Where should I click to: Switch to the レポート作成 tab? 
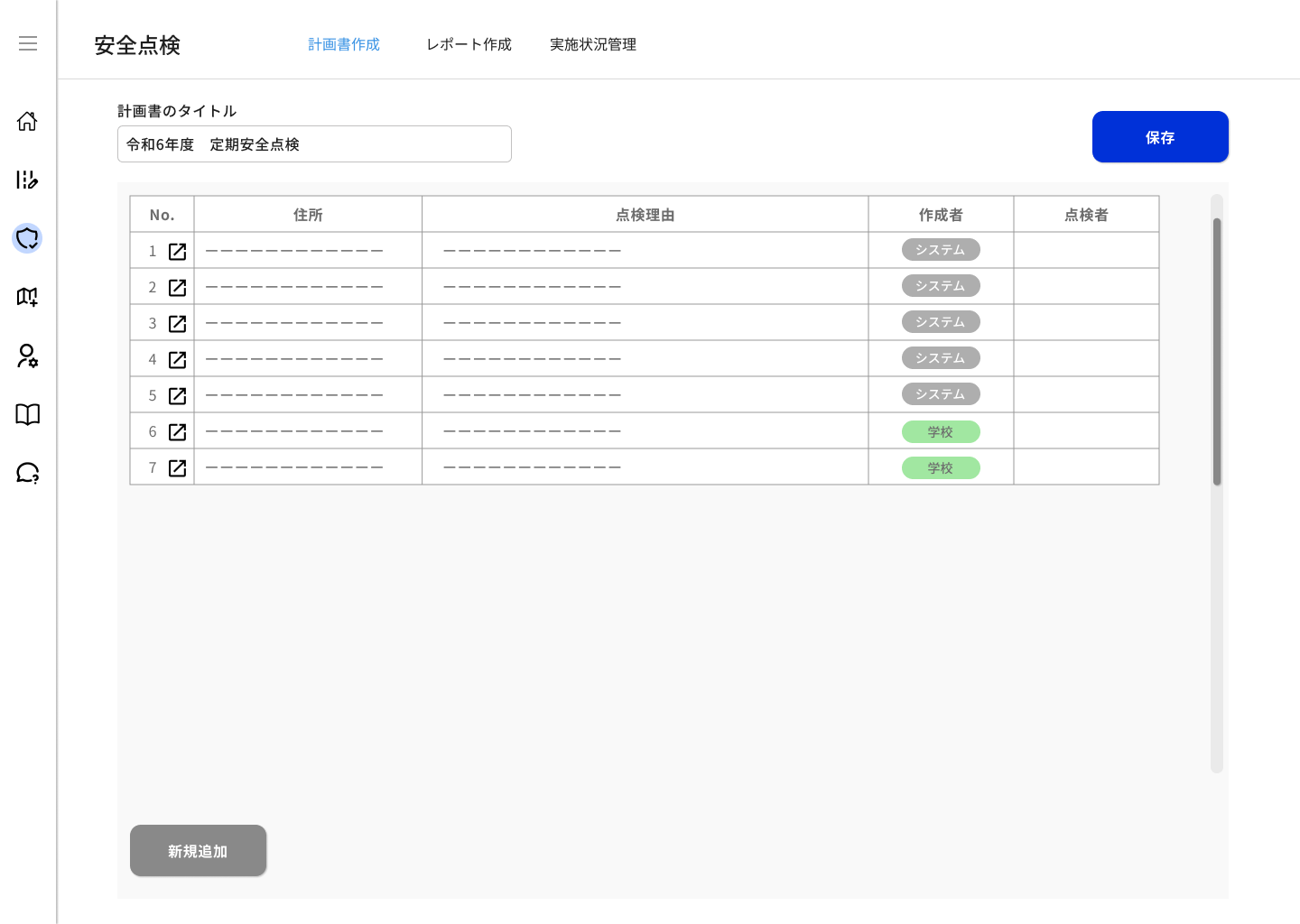pos(468,43)
